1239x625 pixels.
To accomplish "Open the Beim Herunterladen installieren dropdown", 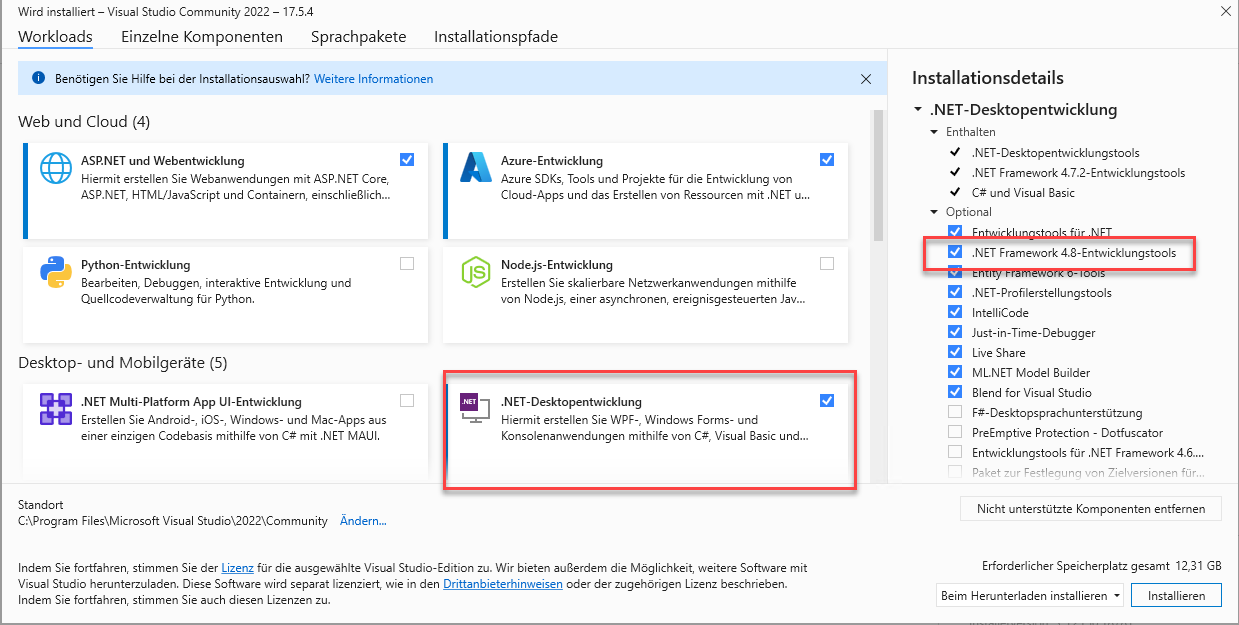I will pos(1030,595).
